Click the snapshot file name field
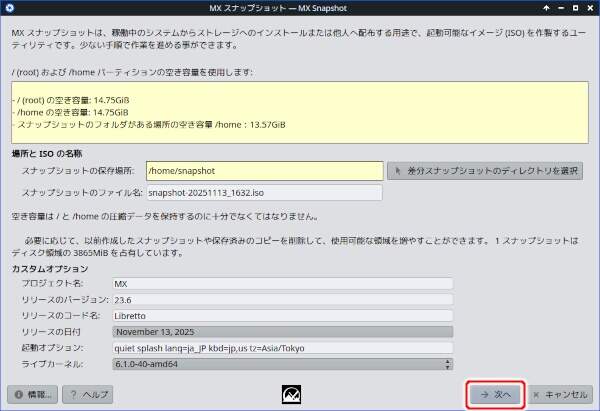Screen dimensions: 600x411 pyautogui.click(x=264, y=192)
